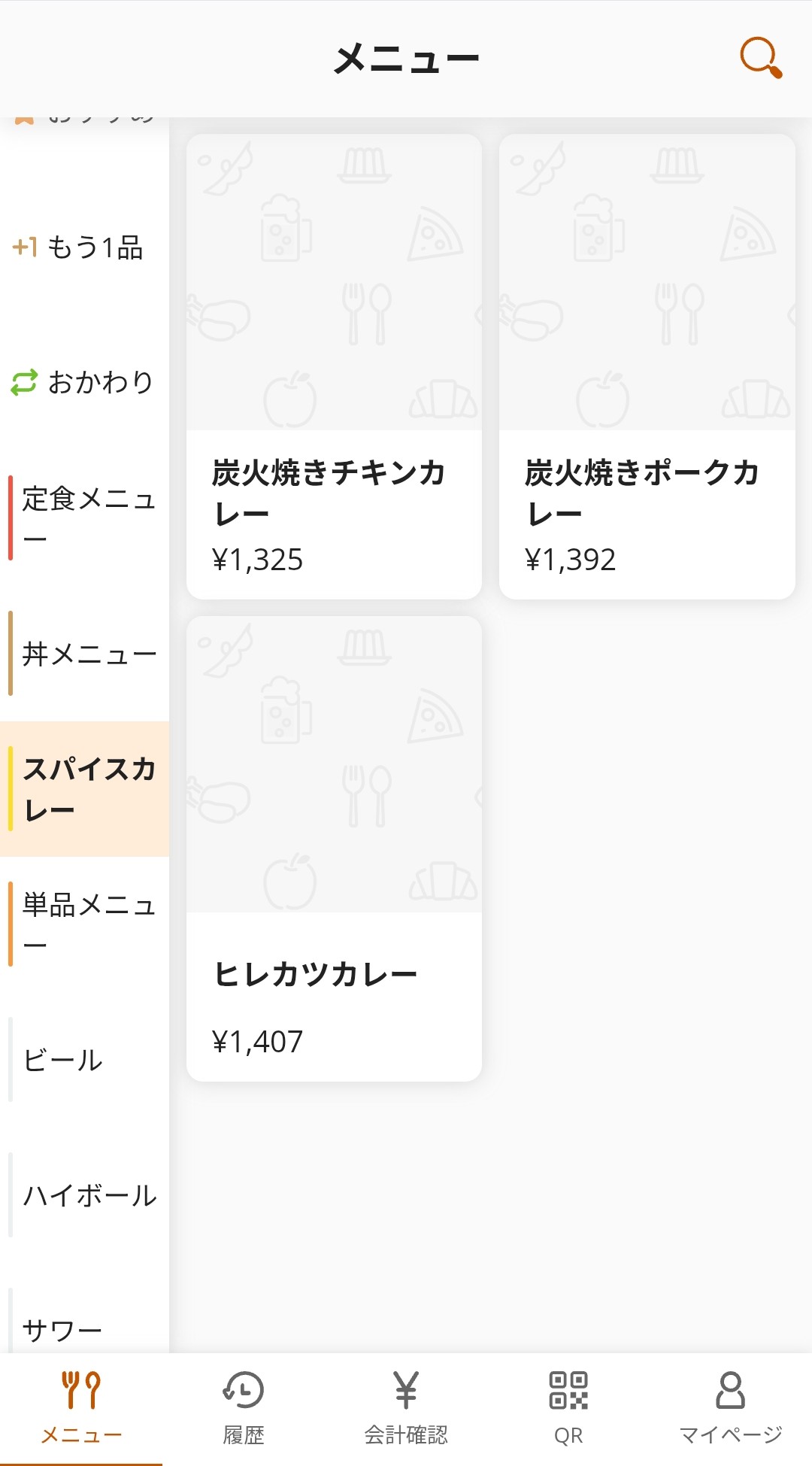Tap the ¥1,392 pork curry price

tap(570, 560)
